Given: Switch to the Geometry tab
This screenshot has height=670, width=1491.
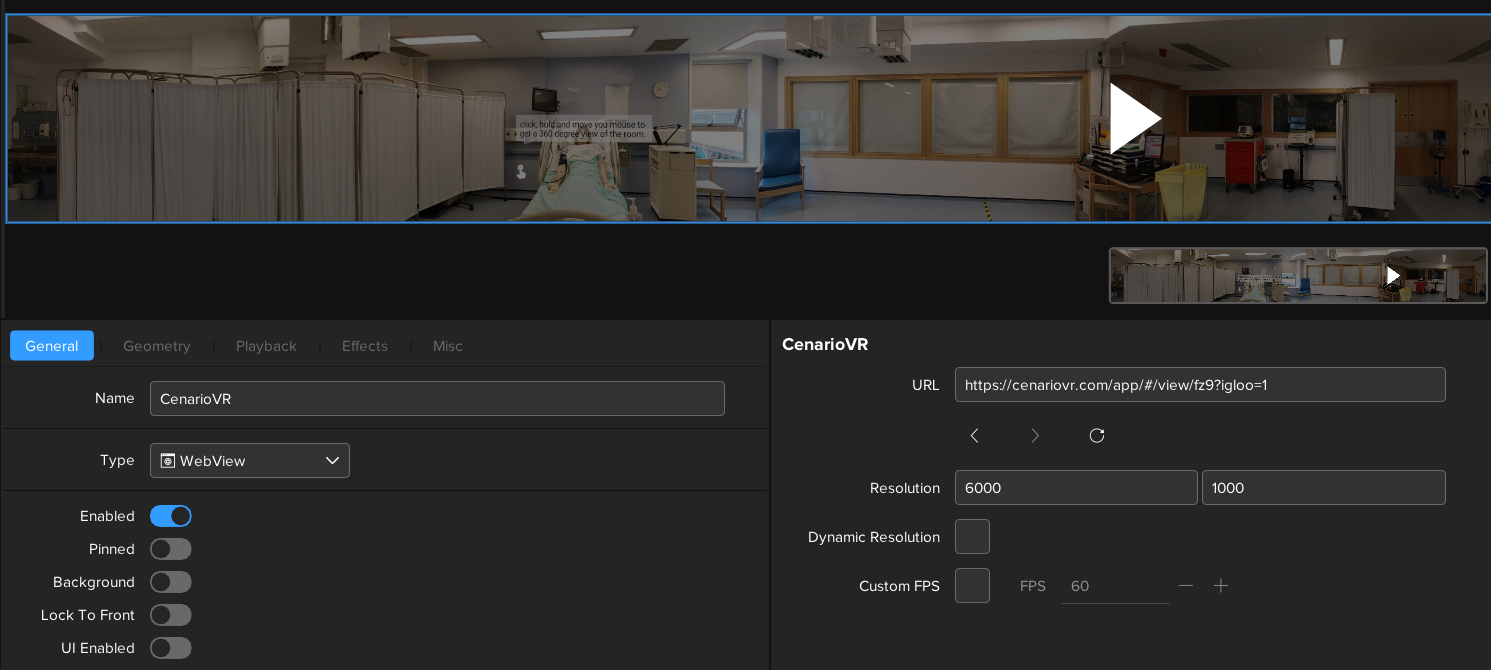Looking at the screenshot, I should tap(157, 346).
